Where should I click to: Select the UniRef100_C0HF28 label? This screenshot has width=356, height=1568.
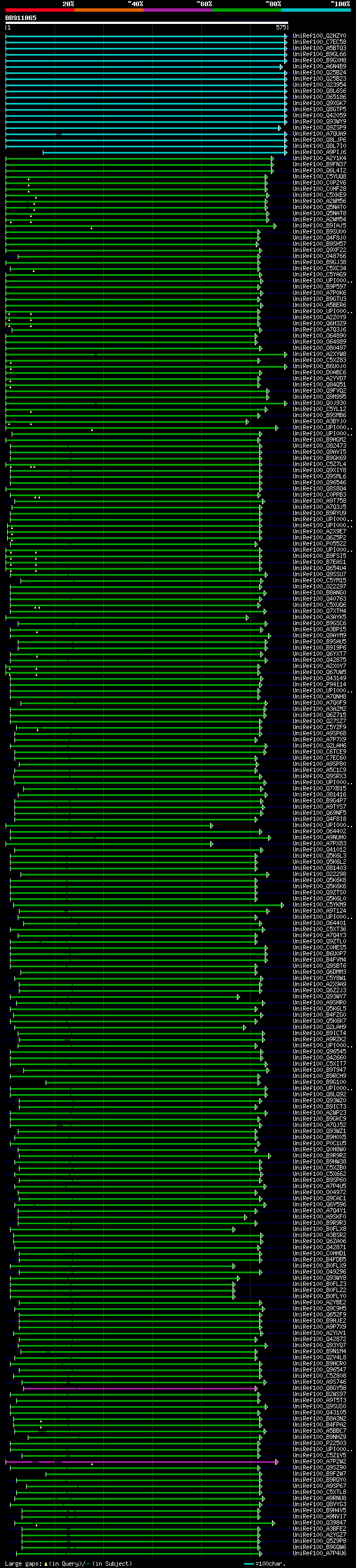[x=319, y=189]
